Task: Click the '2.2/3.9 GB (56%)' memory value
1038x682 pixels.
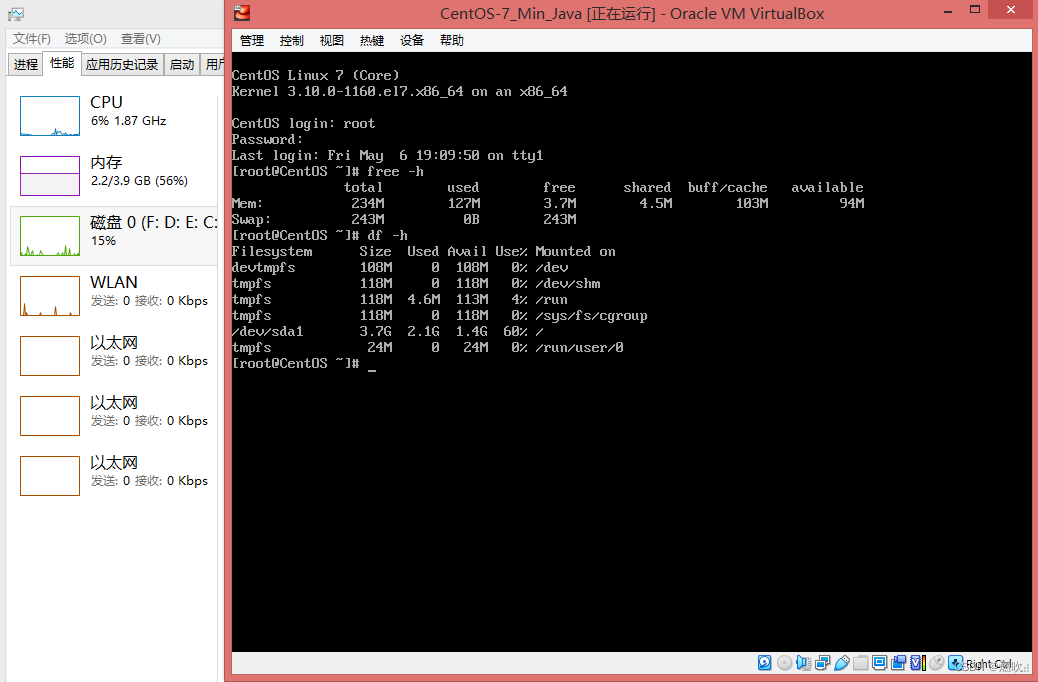Action: coord(139,181)
